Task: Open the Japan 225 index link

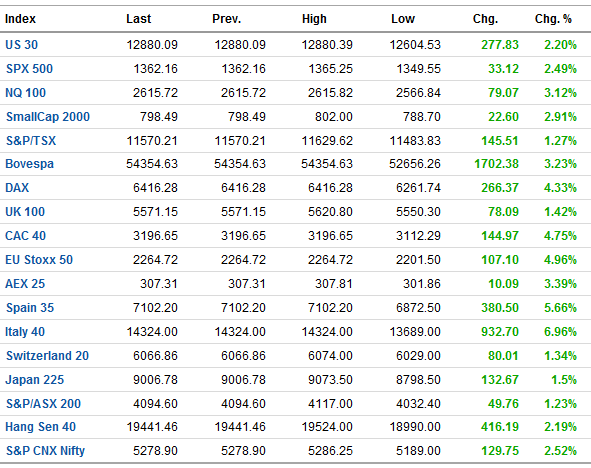Action: 35,380
